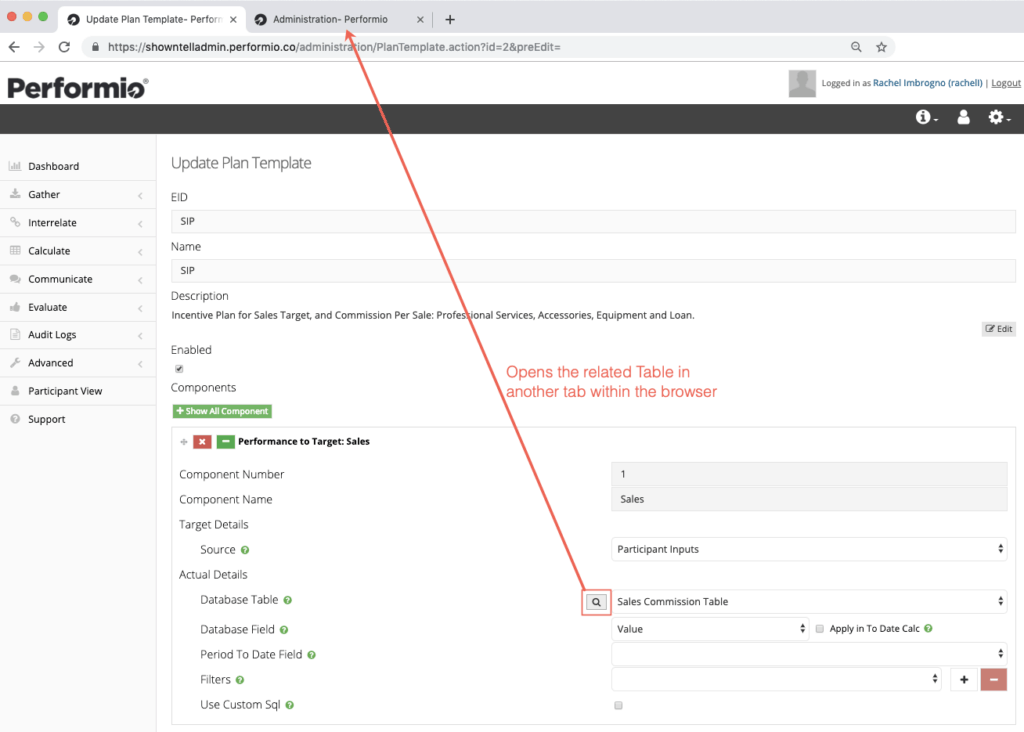Open the info menu icon in header

pos(926,117)
